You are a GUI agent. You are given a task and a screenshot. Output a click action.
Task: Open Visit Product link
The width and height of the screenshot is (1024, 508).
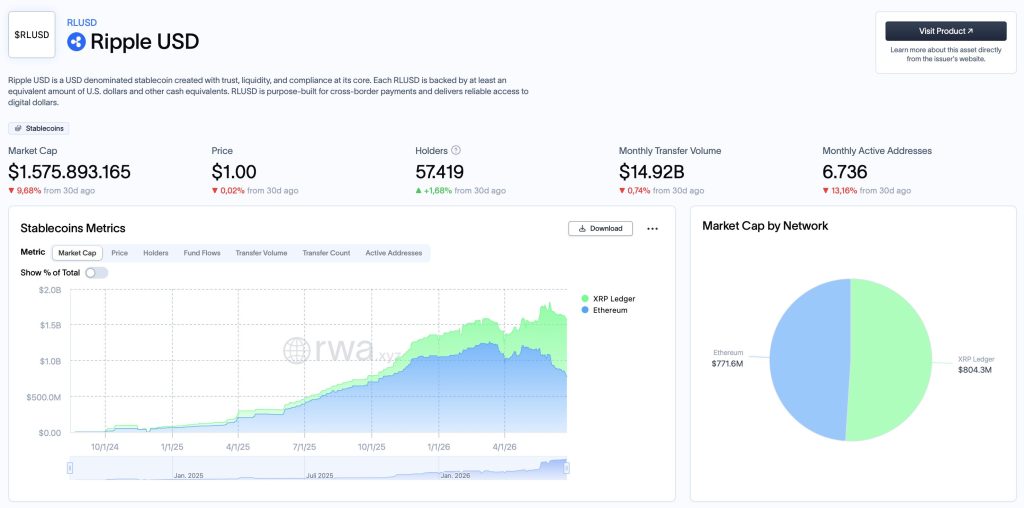tap(946, 31)
